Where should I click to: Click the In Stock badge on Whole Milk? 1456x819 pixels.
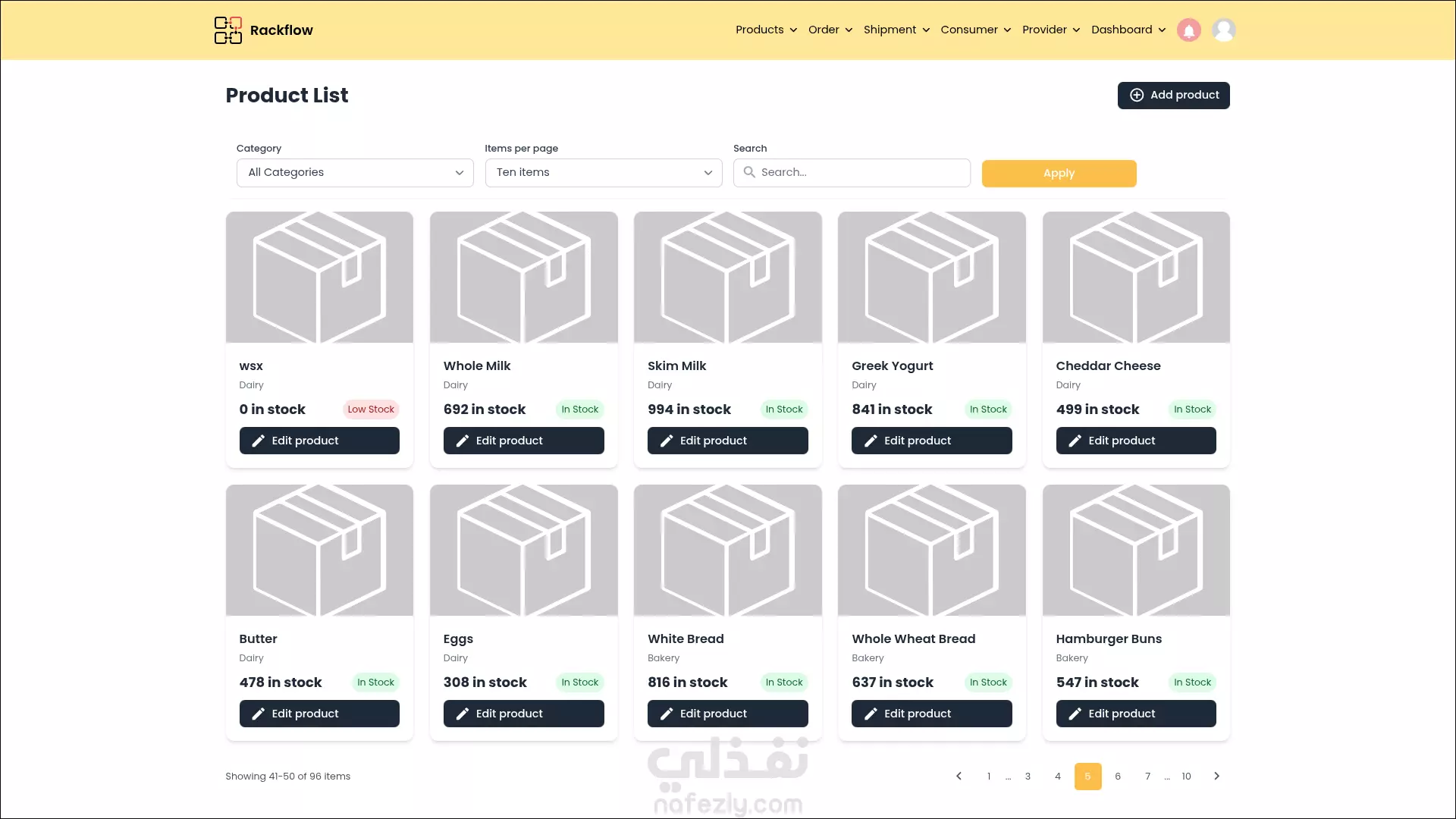tap(580, 409)
